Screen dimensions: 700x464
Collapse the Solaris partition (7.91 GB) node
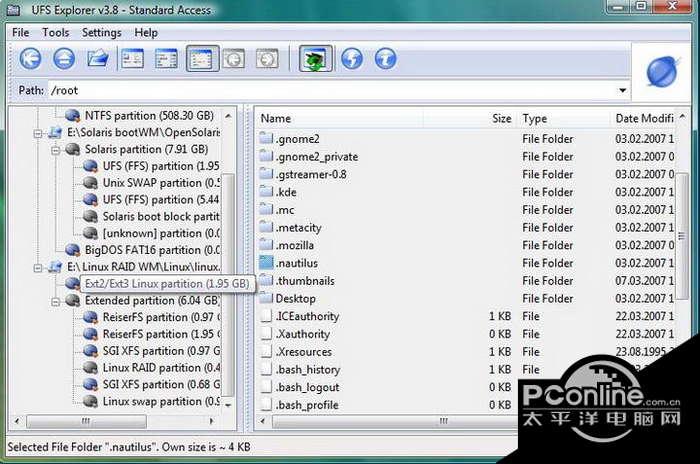click(55, 150)
